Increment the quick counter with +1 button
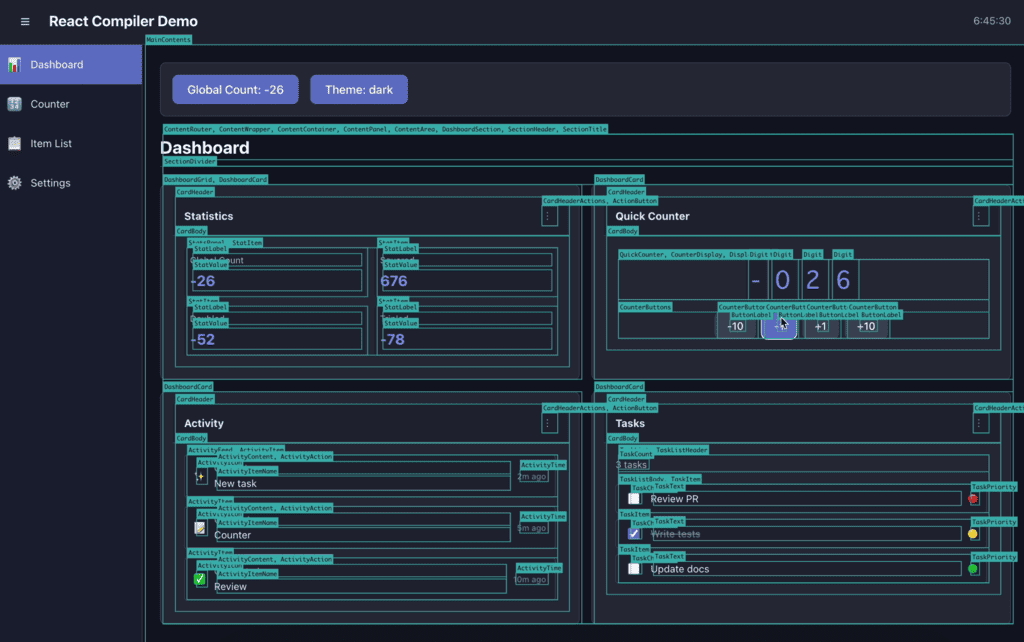 coord(821,326)
